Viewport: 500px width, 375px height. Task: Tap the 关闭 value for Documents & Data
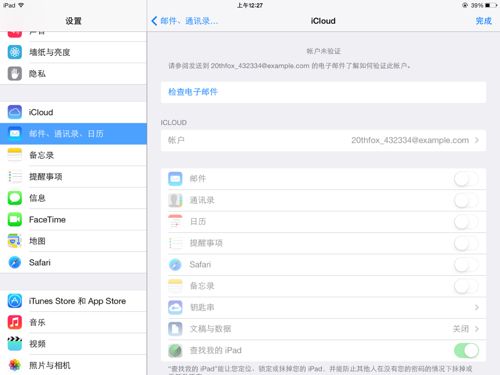pos(461,329)
